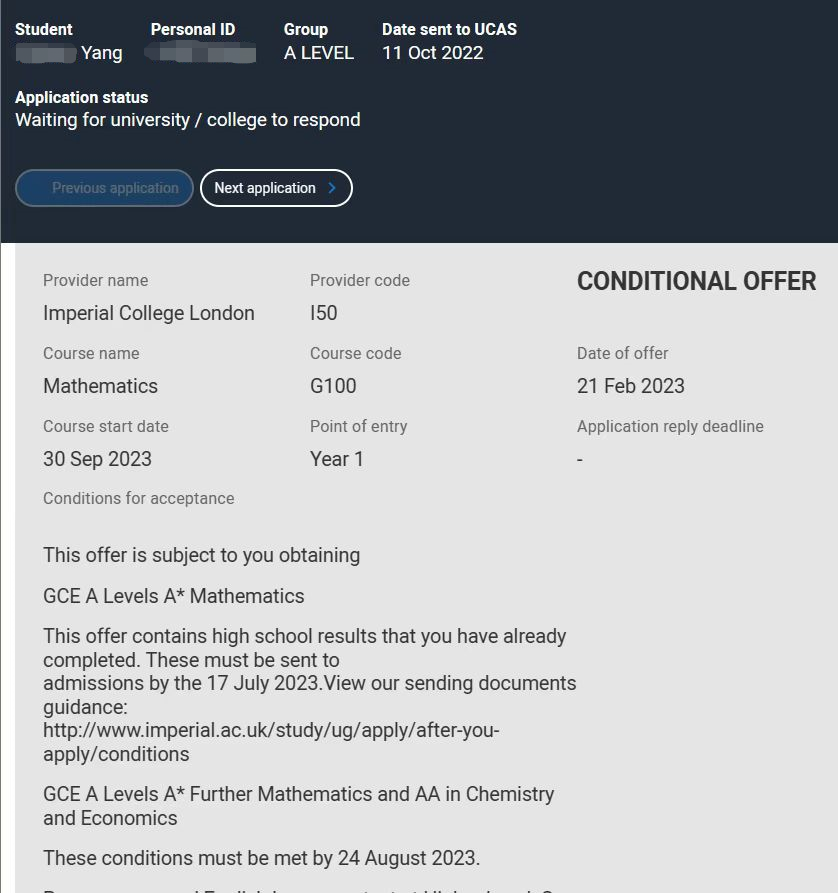This screenshot has height=893, width=838.
Task: Click the course name Mathematics
Action: [x=100, y=386]
